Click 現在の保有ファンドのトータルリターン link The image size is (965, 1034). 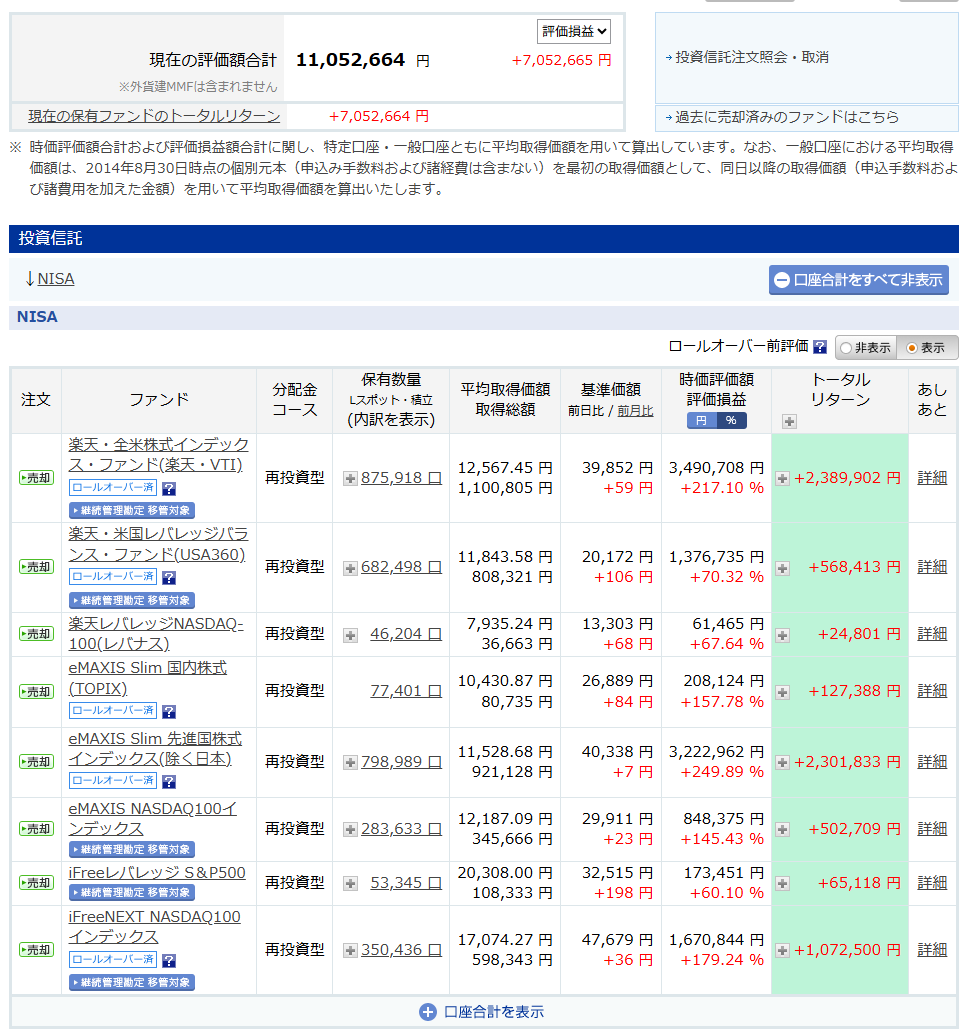(x=154, y=116)
